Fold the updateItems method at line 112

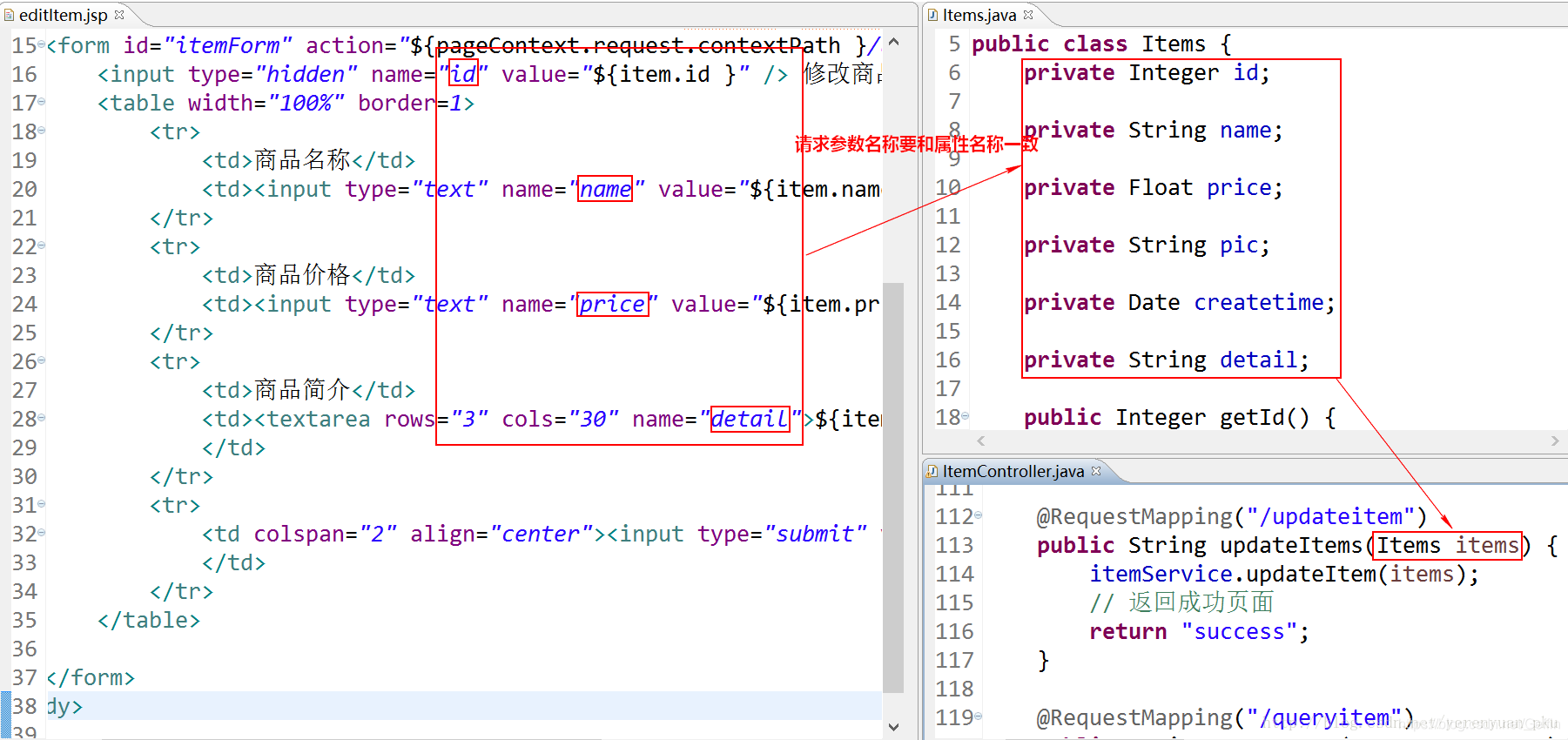coord(978,515)
